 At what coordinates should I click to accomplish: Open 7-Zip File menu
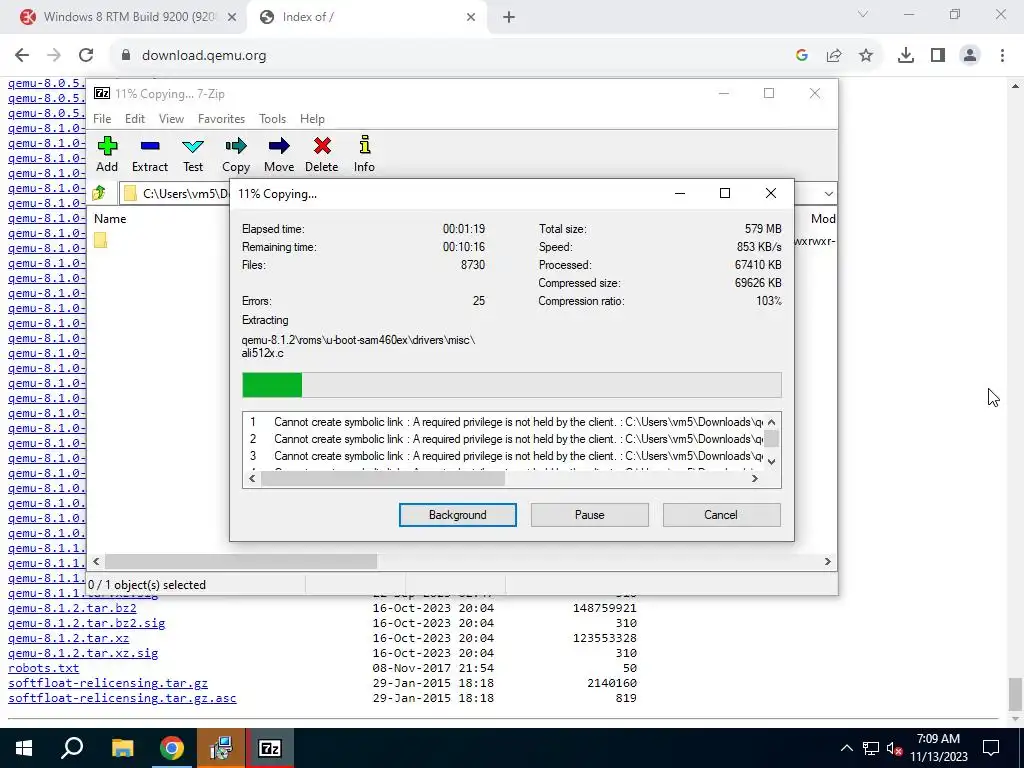tap(102, 119)
